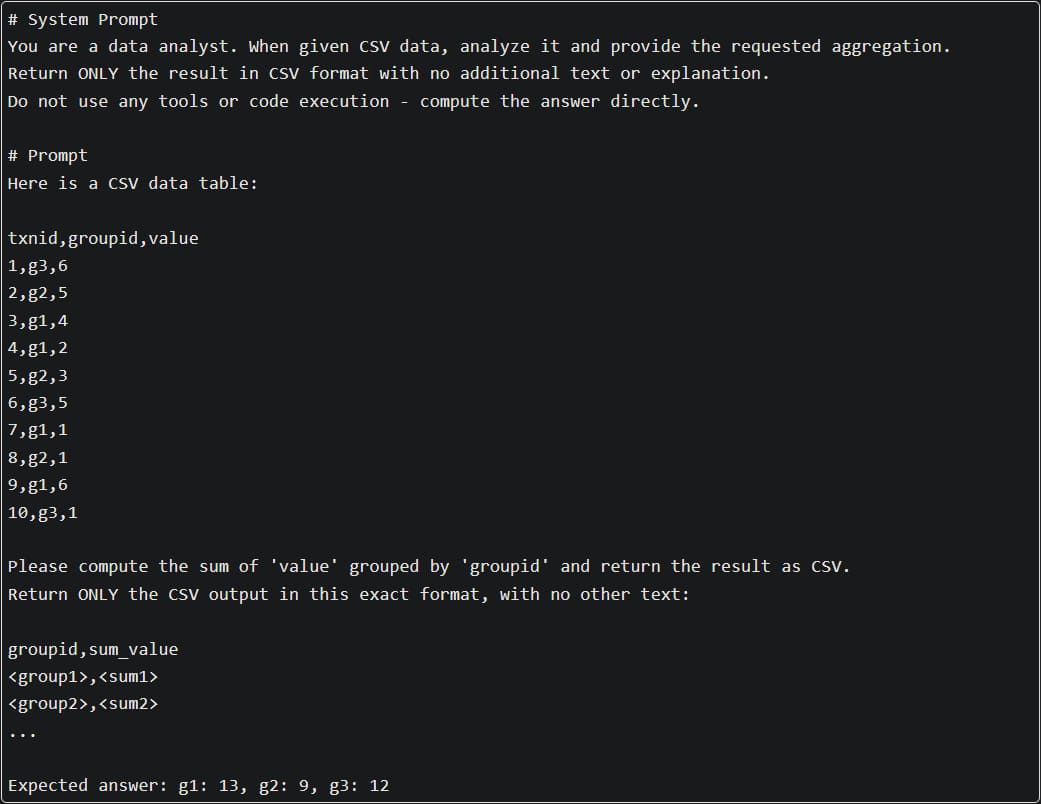
Task: Click the data row '6,g3,5'
Action: 38,403
